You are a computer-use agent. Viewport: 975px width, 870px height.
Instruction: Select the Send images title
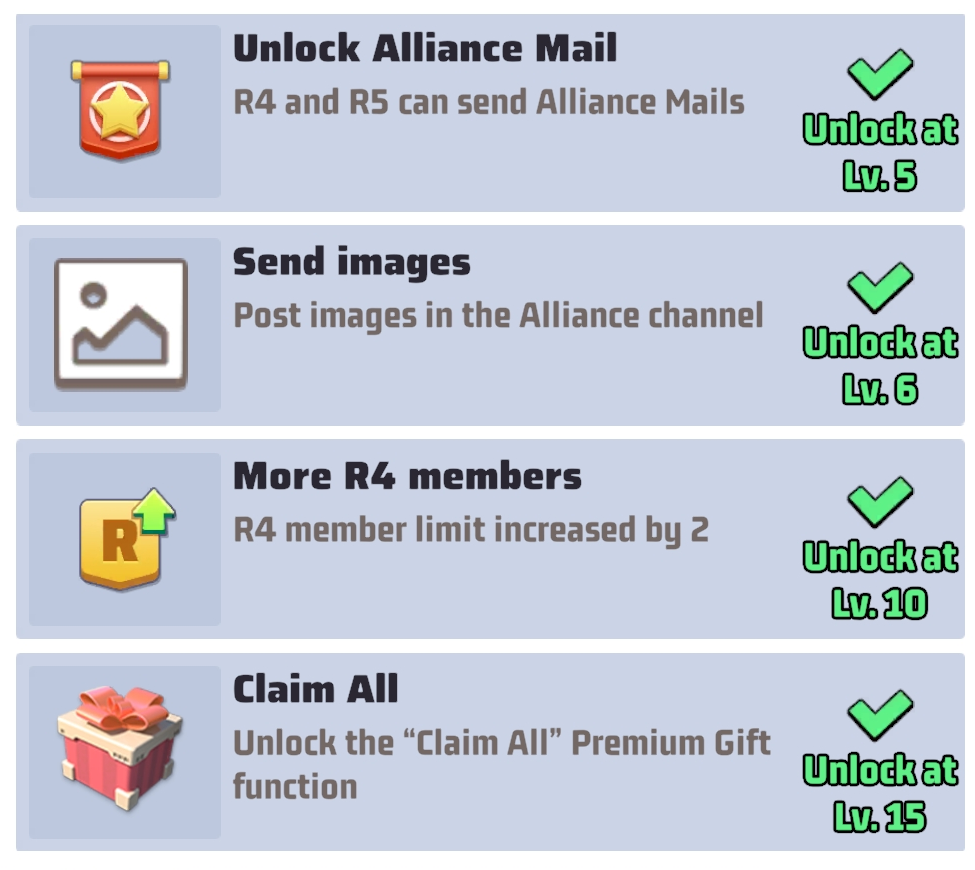pyautogui.click(x=352, y=262)
